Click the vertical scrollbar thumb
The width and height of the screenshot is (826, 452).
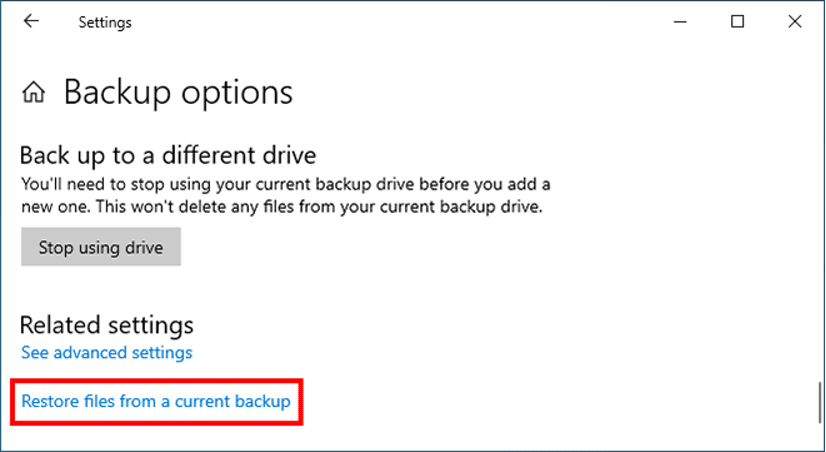tap(820, 403)
